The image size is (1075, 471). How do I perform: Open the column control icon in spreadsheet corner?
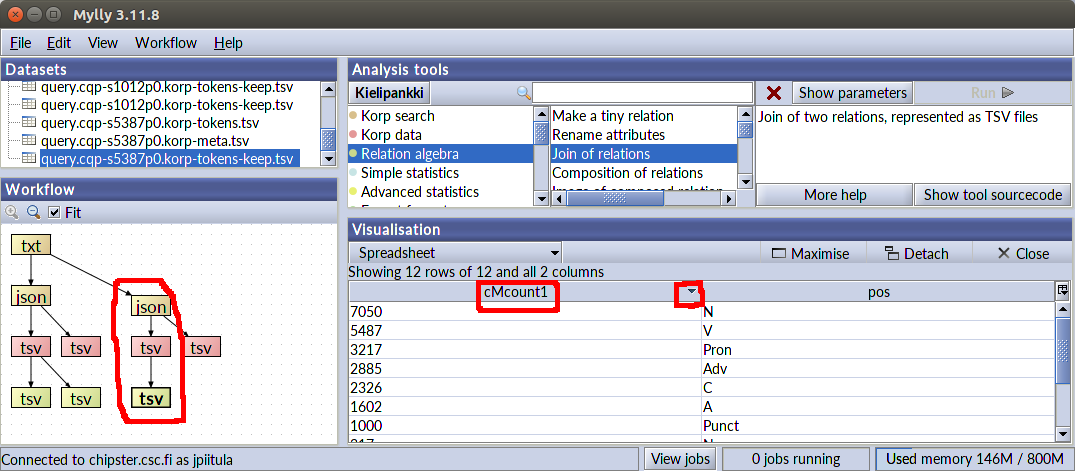pyautogui.click(x=1062, y=291)
